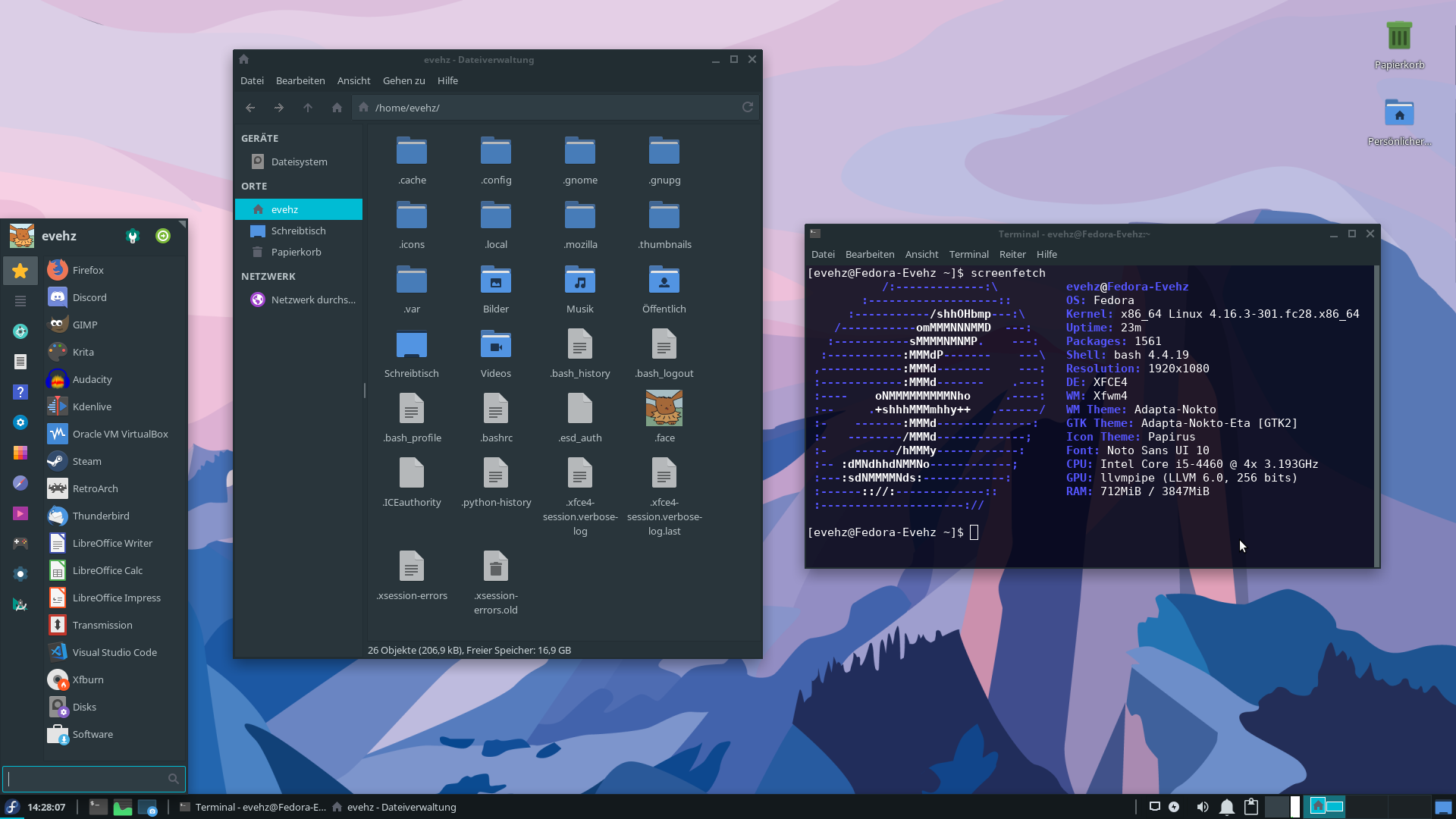Open the Reiter menu in Terminal
This screenshot has height=819, width=1456.
click(1012, 254)
